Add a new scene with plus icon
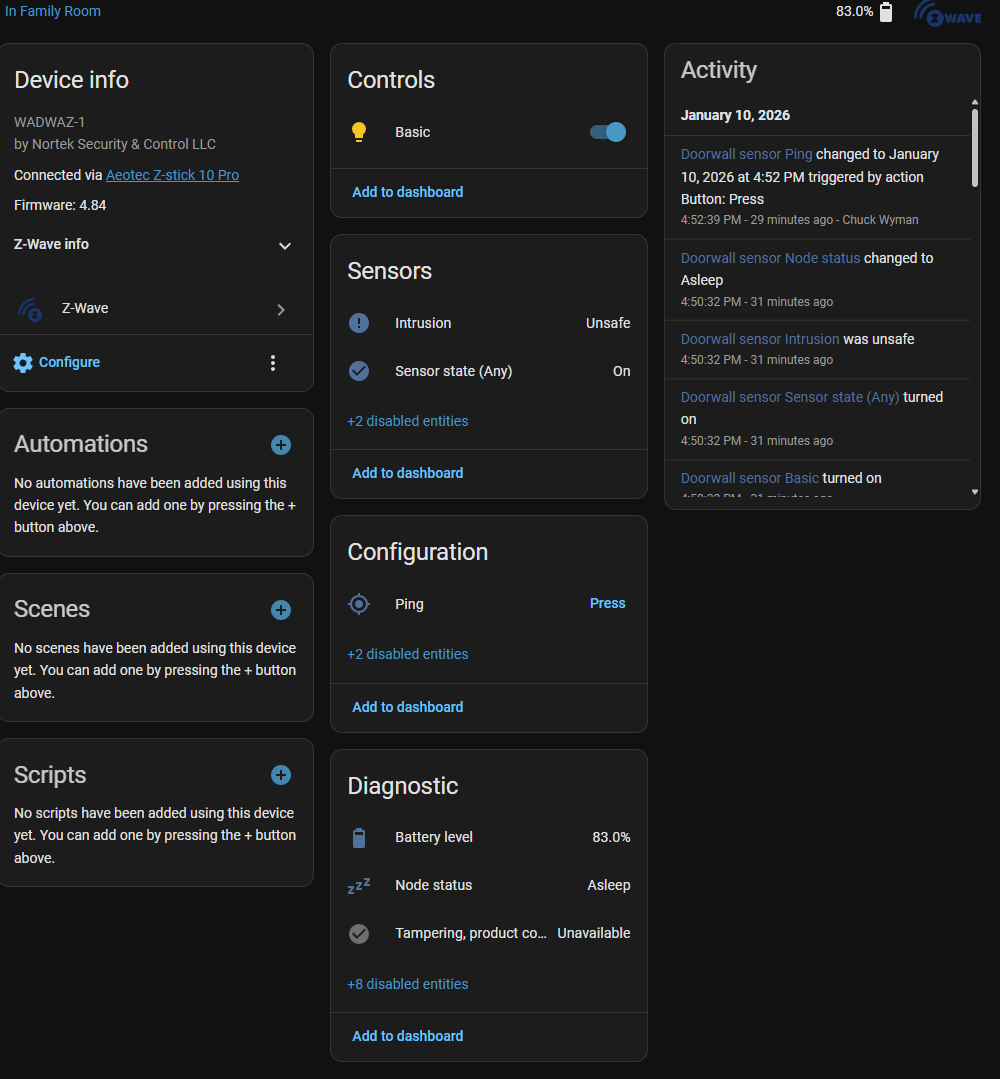Screen dimensions: 1000x1079 (x=281, y=610)
